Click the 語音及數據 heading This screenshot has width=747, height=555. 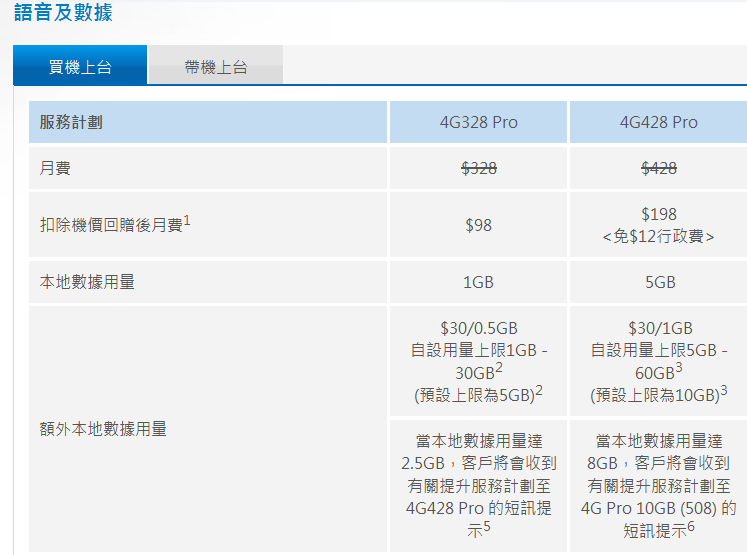[63, 12]
